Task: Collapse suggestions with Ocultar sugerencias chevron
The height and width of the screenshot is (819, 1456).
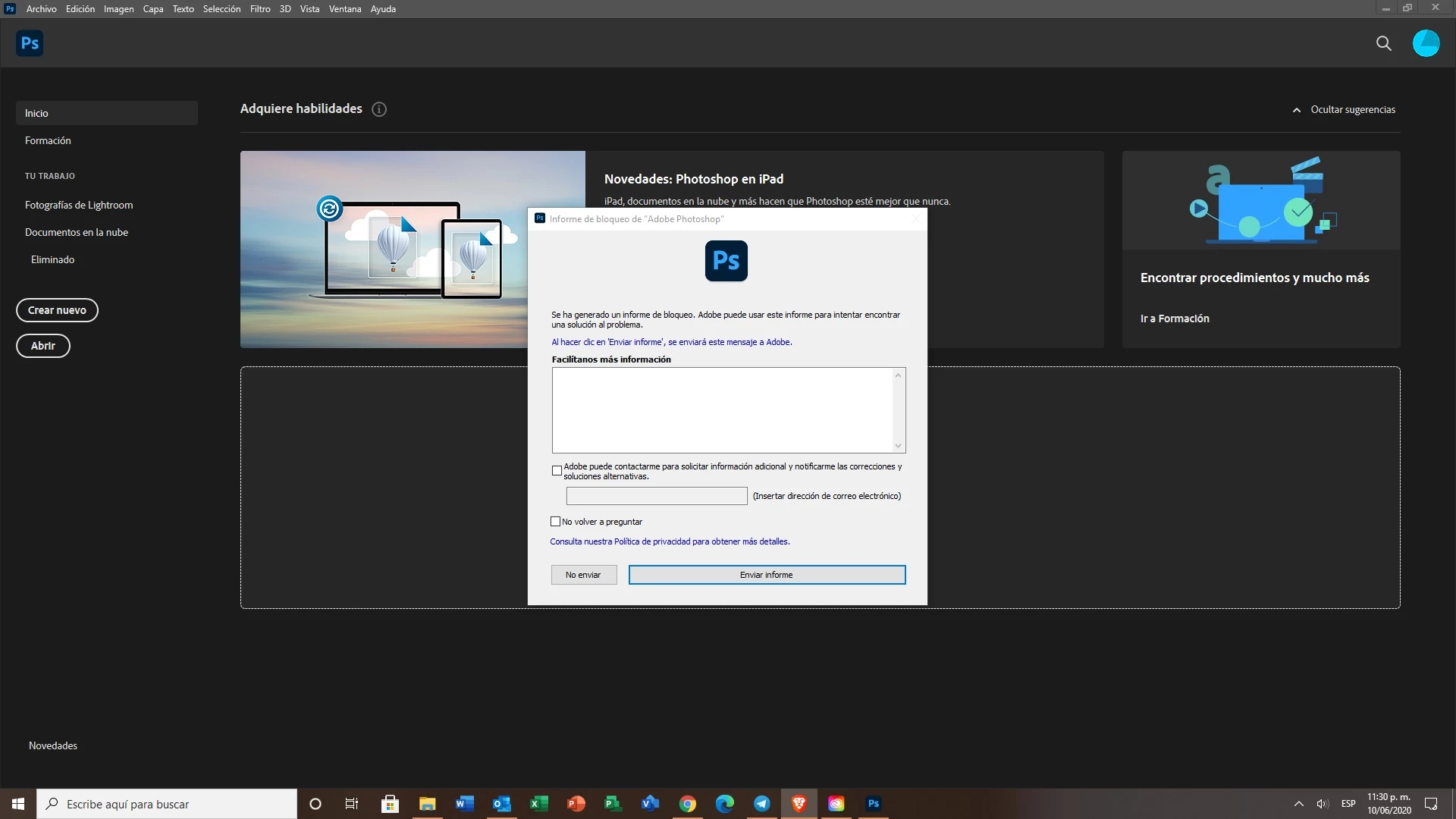Action: (1297, 110)
